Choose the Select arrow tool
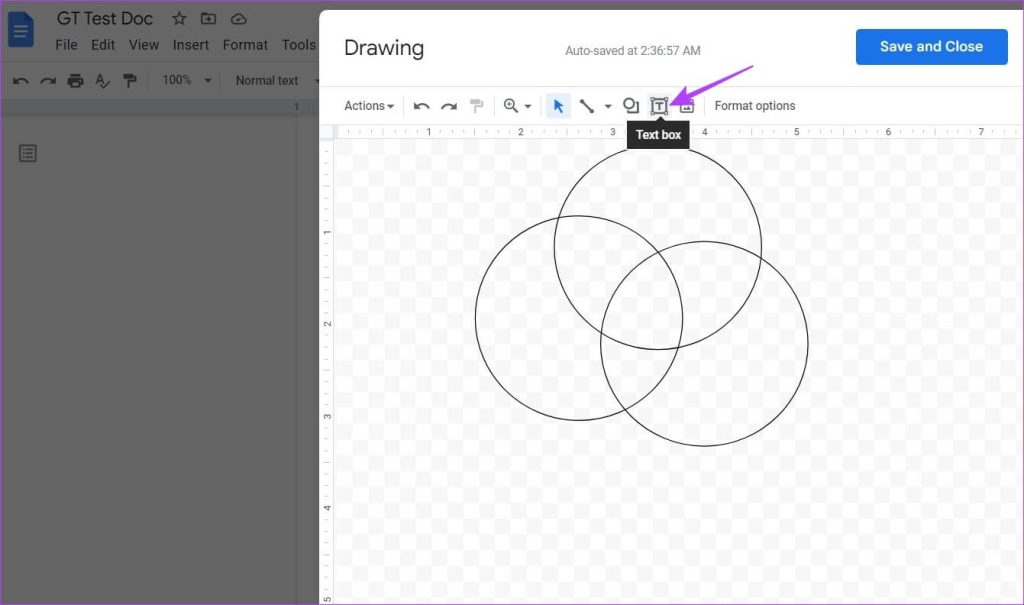 (x=558, y=106)
